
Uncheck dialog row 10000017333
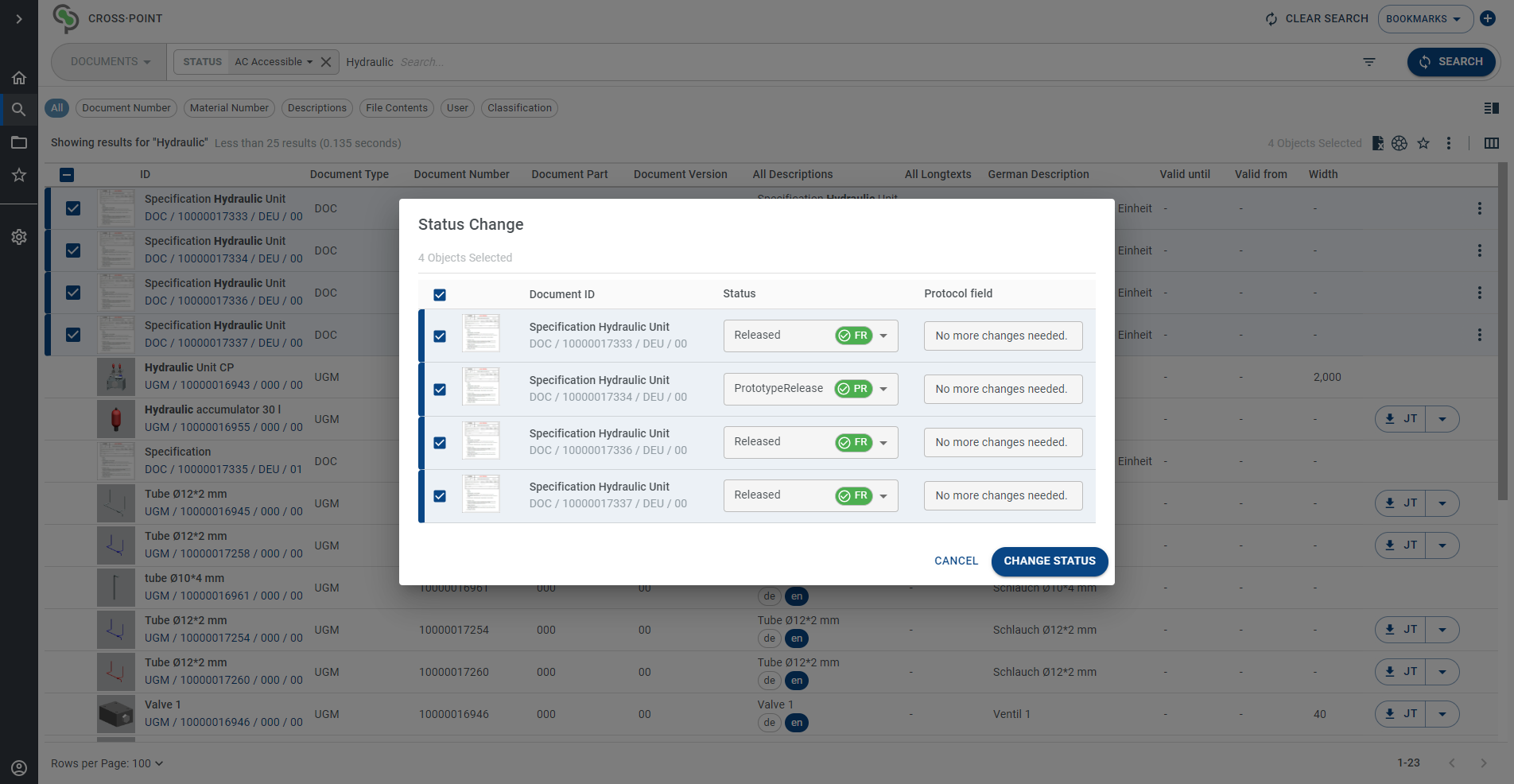pyautogui.click(x=440, y=336)
